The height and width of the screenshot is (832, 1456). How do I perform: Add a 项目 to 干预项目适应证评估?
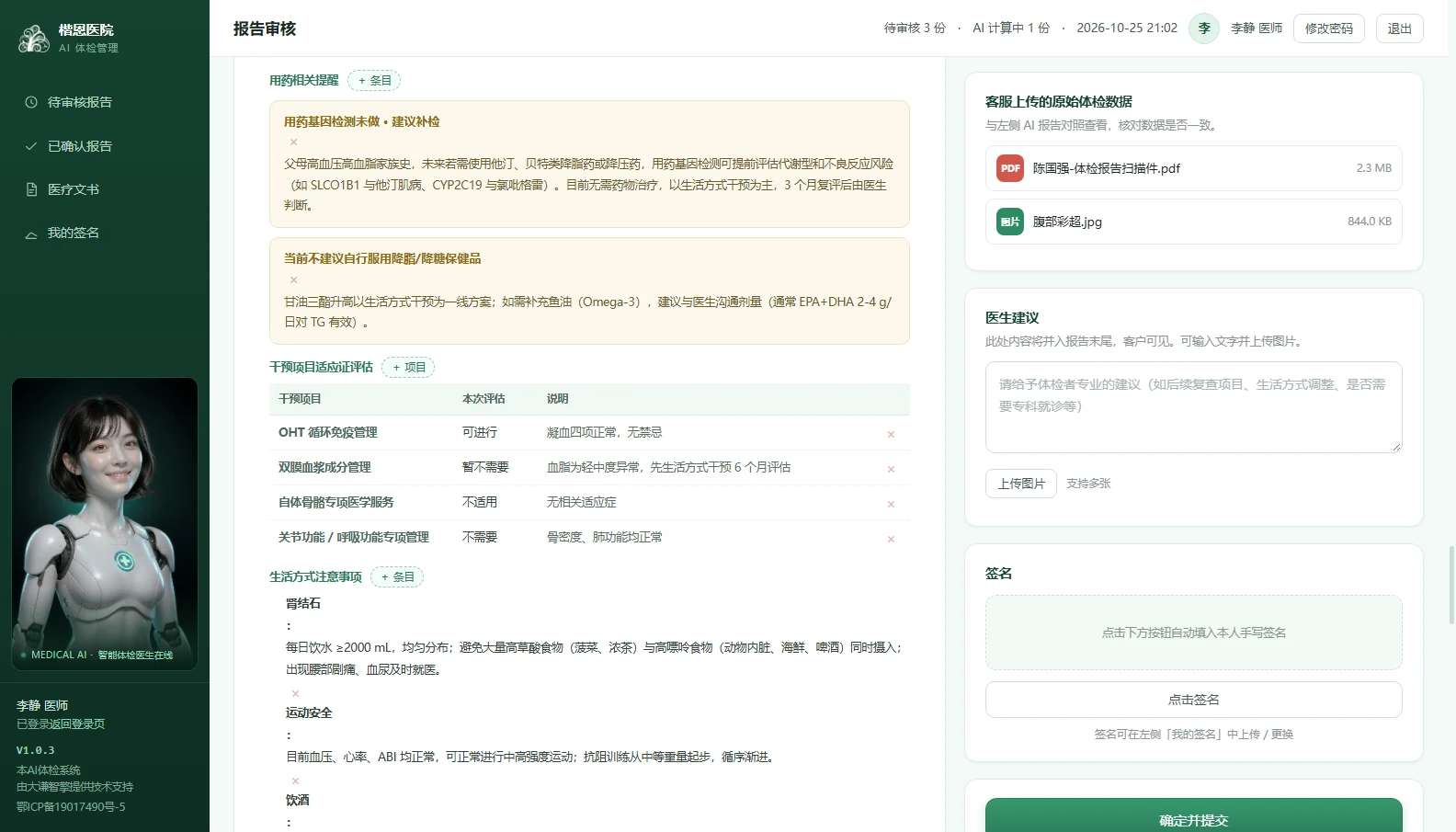408,368
